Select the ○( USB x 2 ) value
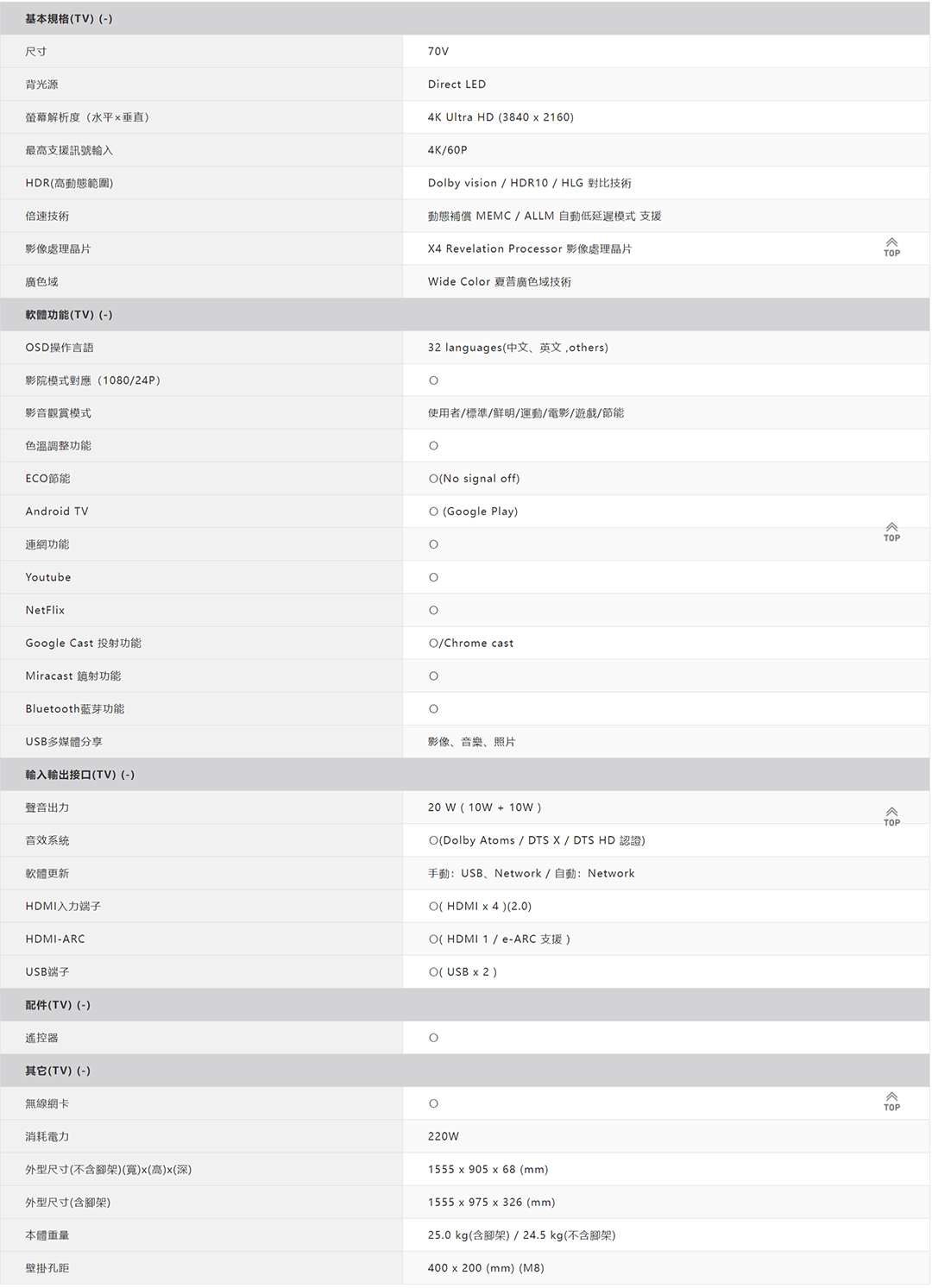The height and width of the screenshot is (1288, 932). (463, 971)
